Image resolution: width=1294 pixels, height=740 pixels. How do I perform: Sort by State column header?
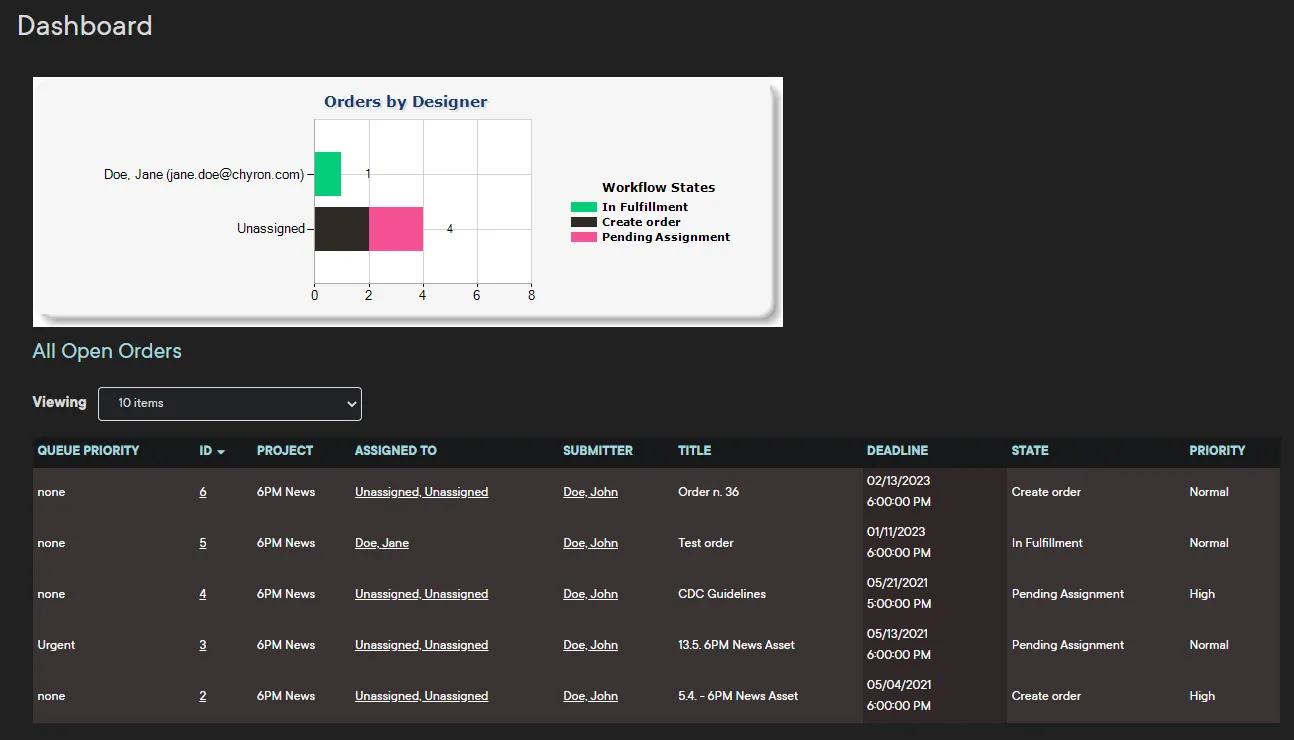point(1030,451)
